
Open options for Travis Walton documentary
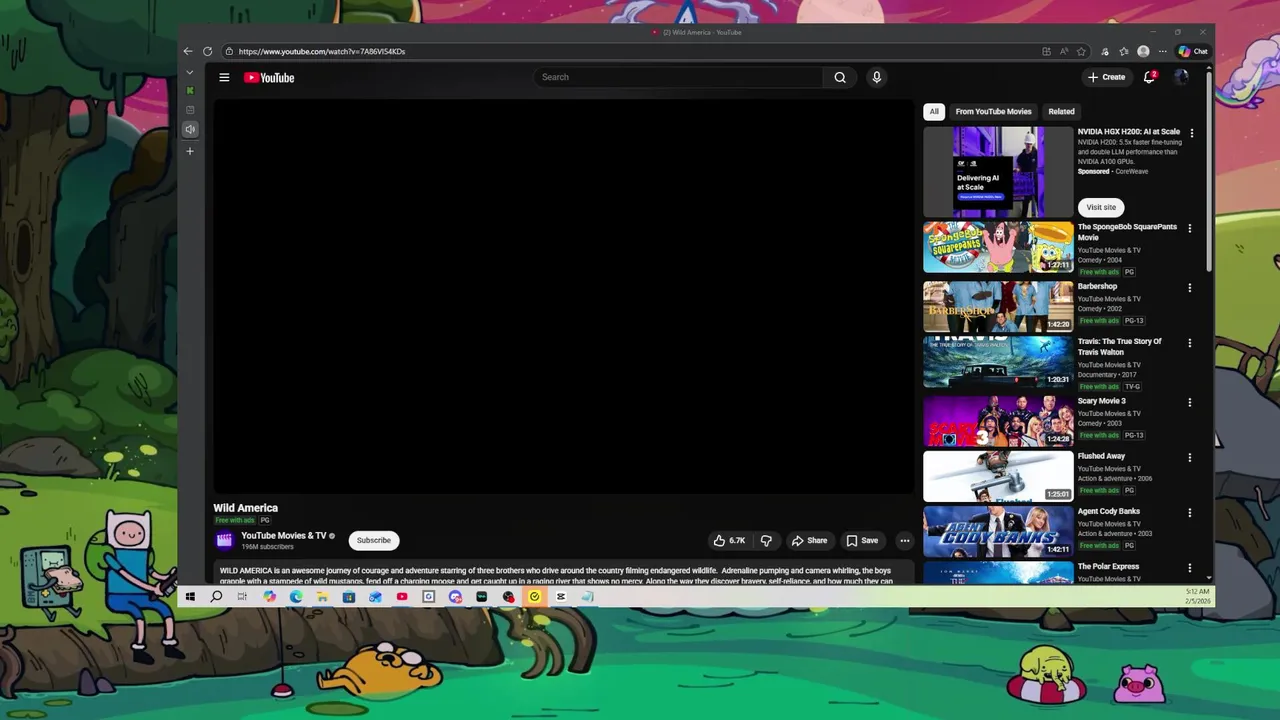click(x=1189, y=343)
